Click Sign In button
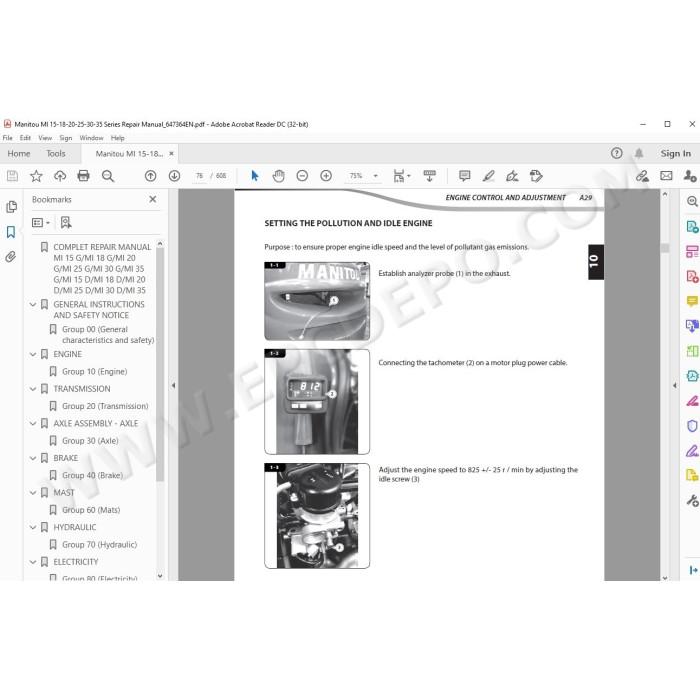The image size is (700, 700). point(675,154)
